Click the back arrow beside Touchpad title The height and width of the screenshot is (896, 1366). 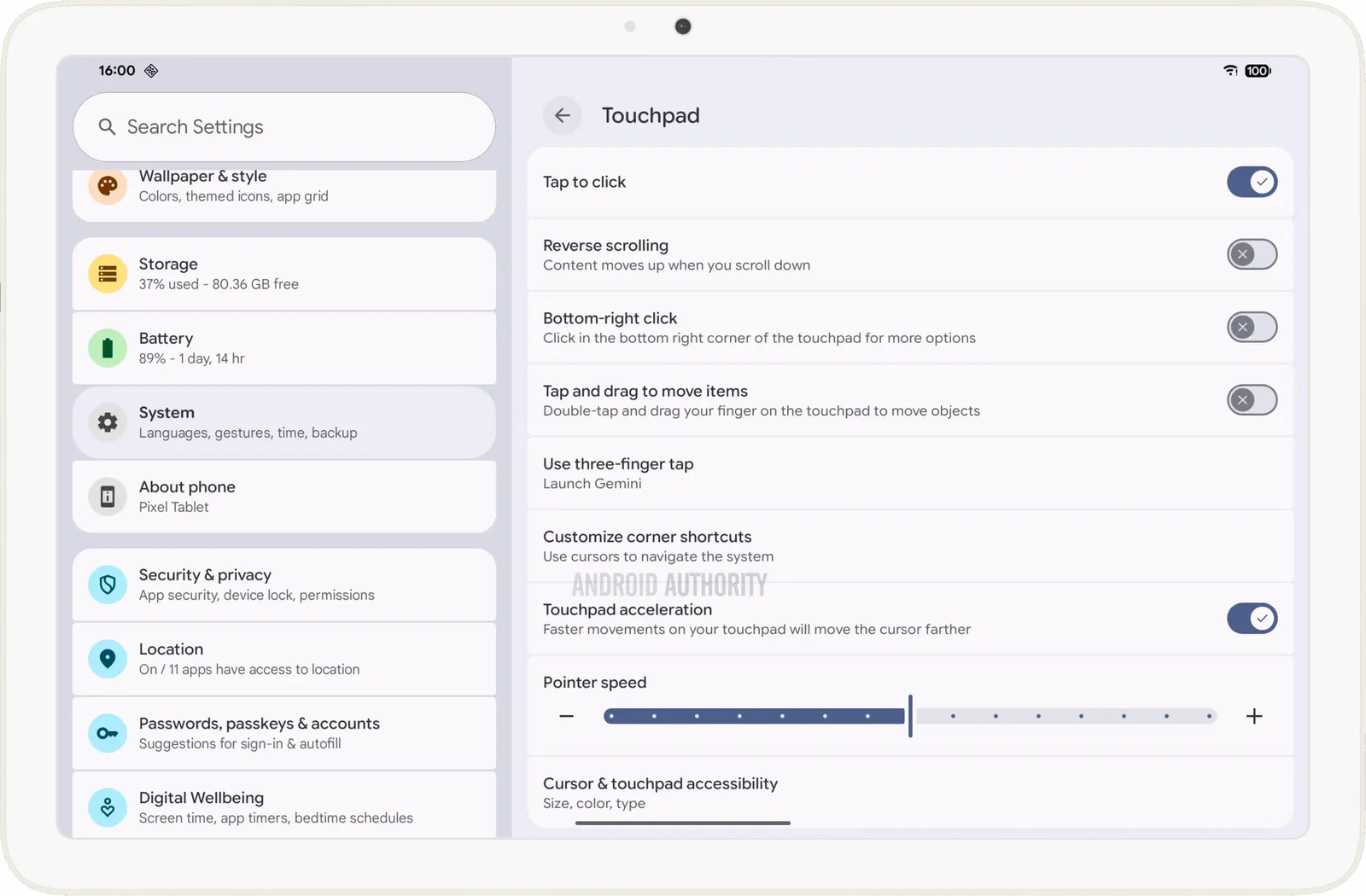(x=562, y=115)
